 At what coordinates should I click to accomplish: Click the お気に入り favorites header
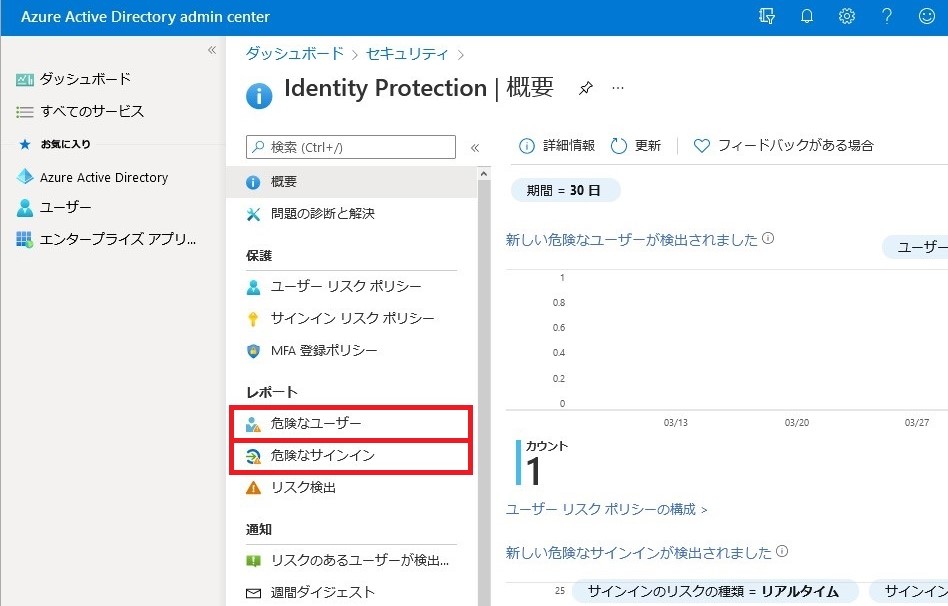(x=65, y=144)
